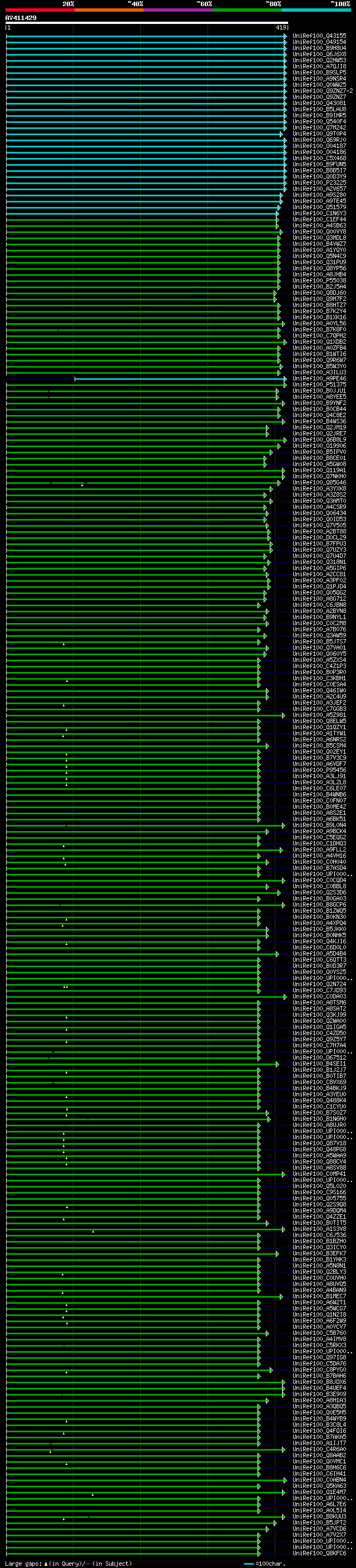Click hit label UniRef100_A3Z8S2
Screen dimensions: 356x1568
[x=319, y=495]
